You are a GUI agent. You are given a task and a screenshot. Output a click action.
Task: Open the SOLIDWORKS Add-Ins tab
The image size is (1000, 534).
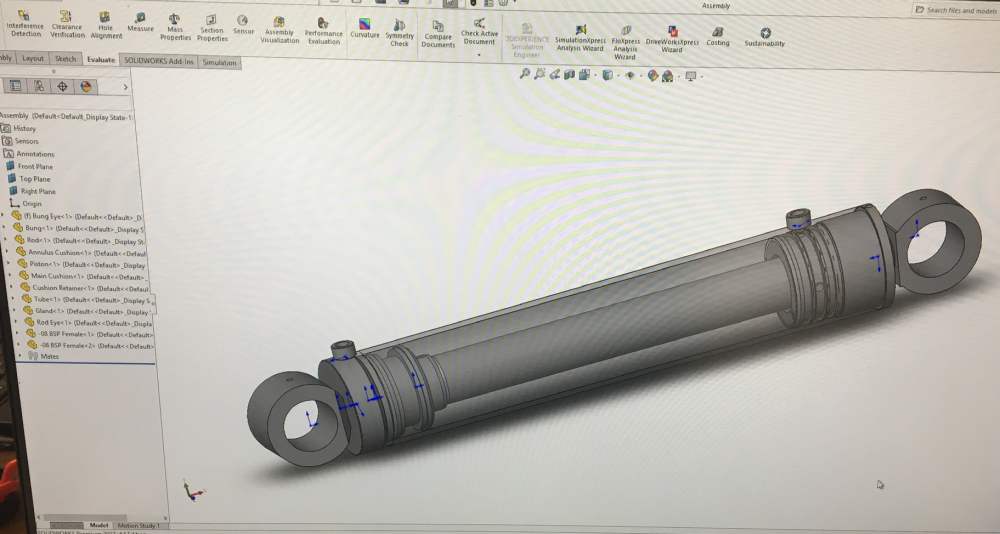tap(158, 61)
